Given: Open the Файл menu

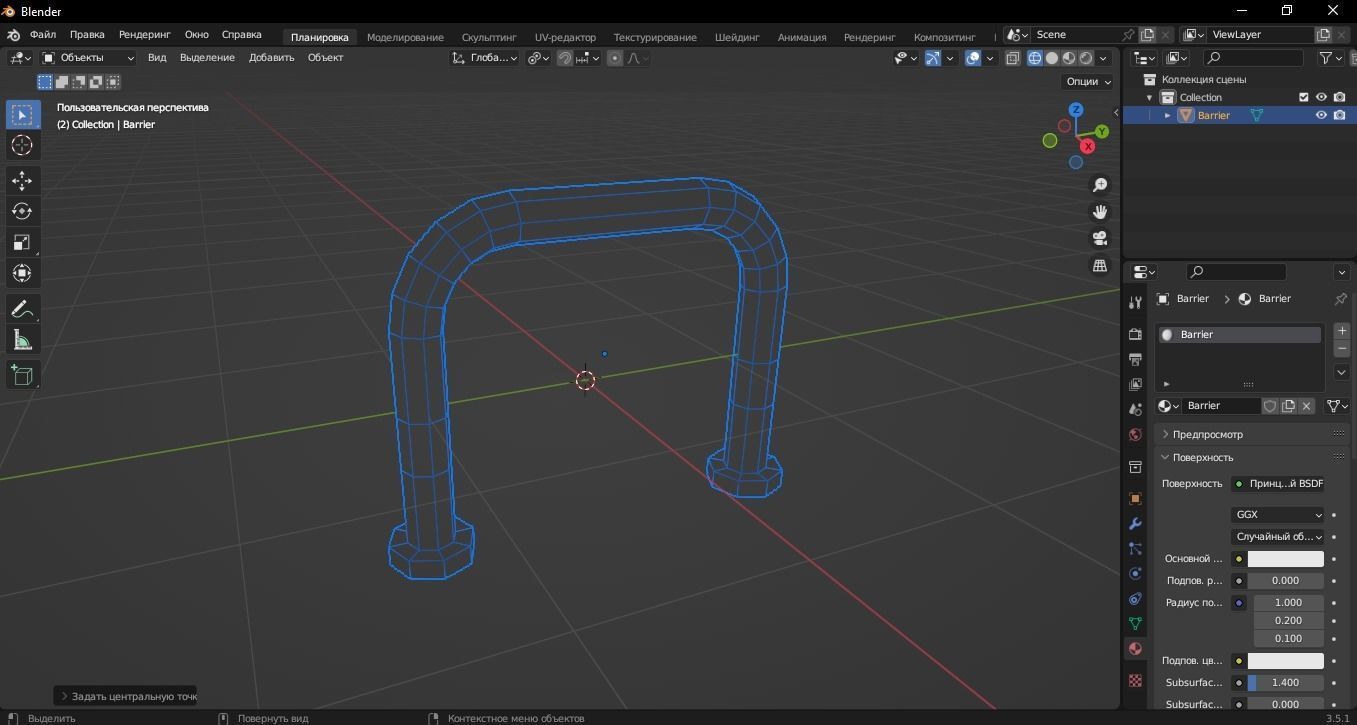Looking at the screenshot, I should click(43, 34).
